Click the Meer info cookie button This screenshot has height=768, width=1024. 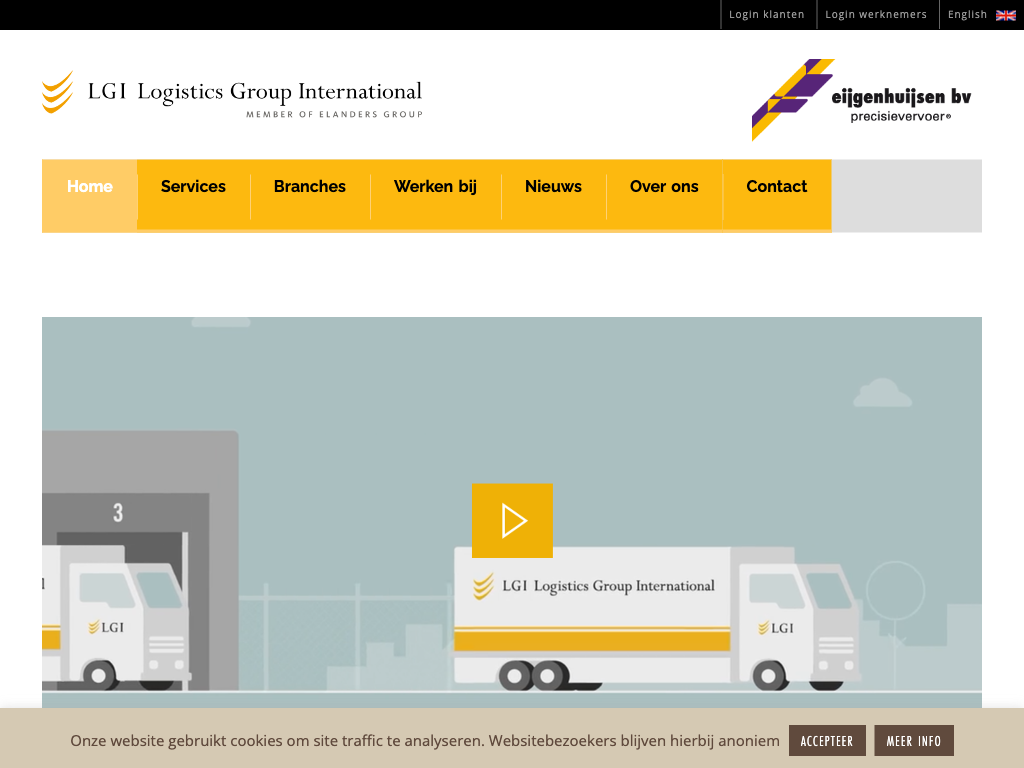(913, 741)
